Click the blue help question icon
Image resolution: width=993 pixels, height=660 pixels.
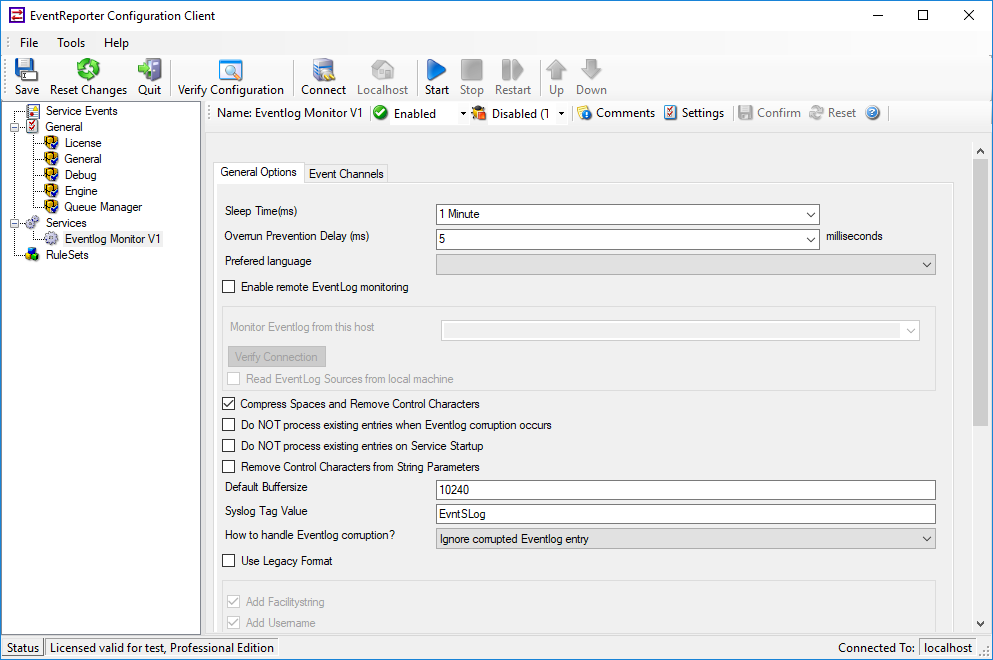[x=873, y=113]
